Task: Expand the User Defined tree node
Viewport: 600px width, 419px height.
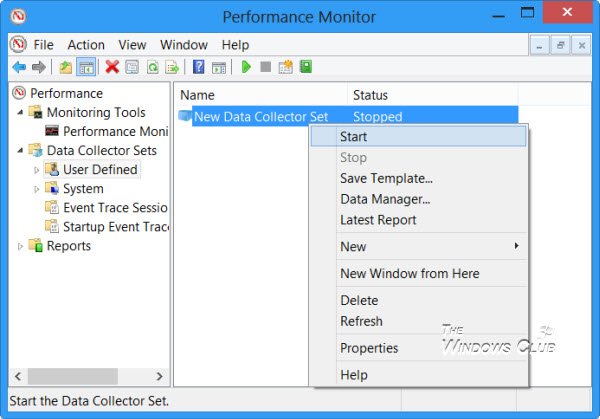Action: point(37,170)
